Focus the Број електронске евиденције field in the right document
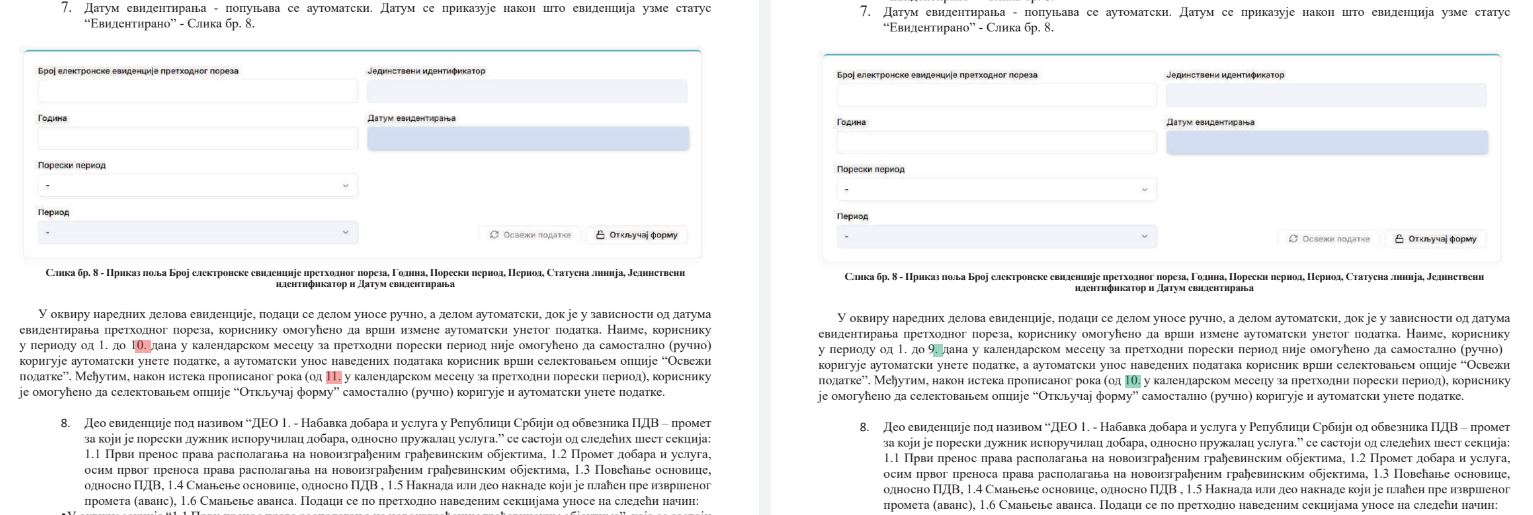 (996, 95)
